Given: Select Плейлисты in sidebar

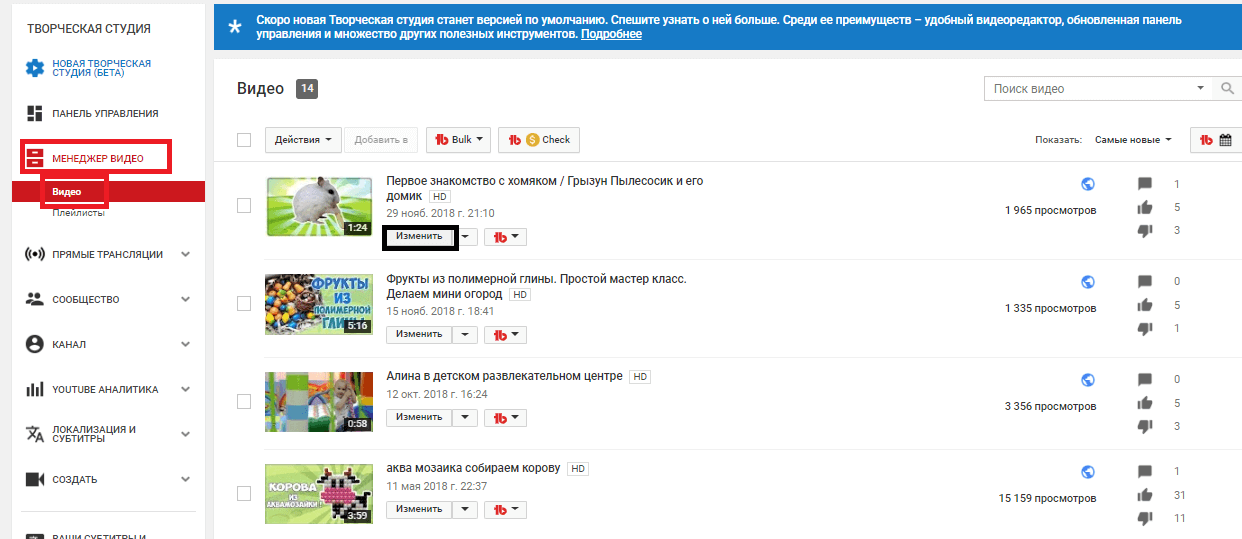Looking at the screenshot, I should [x=78, y=212].
